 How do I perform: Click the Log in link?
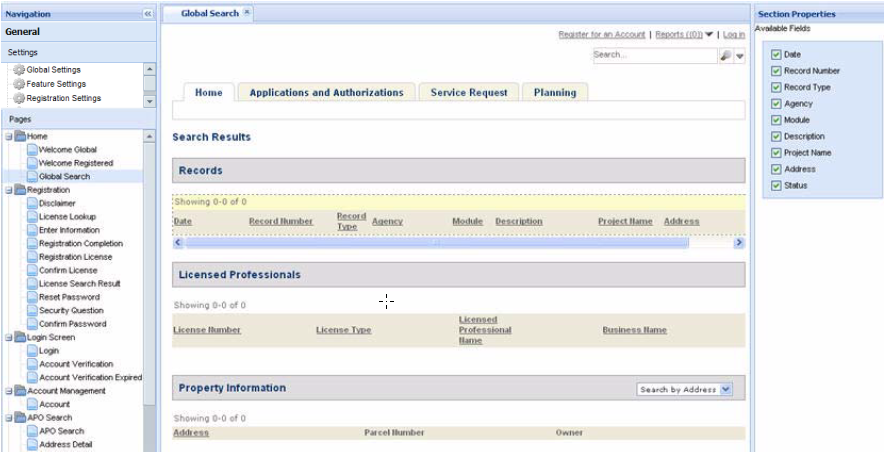pos(733,35)
